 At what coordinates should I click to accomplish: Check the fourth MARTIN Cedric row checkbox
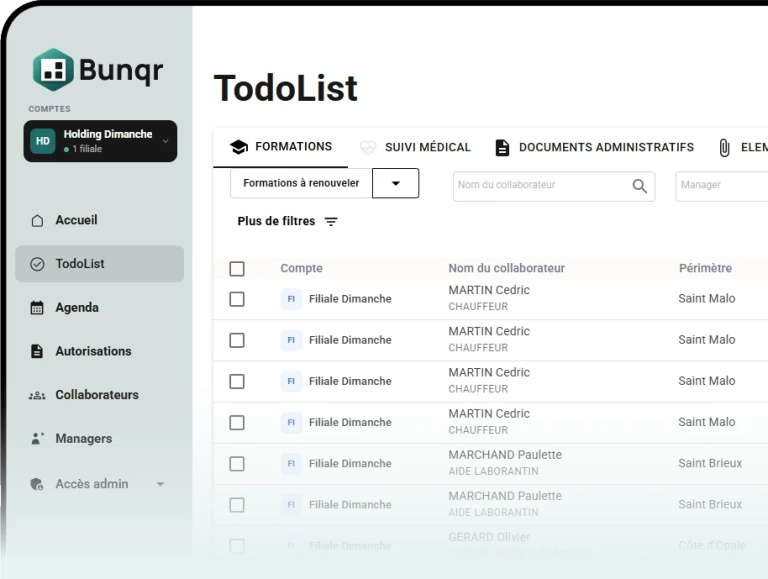pos(237,422)
